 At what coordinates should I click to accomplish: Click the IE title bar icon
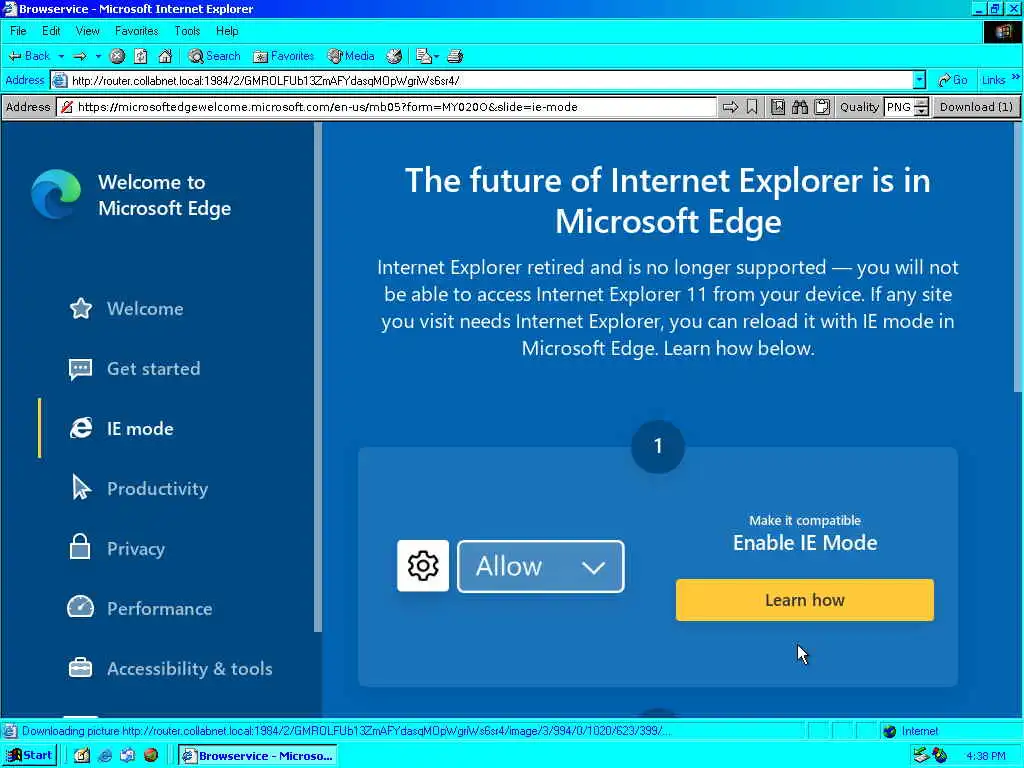click(9, 8)
